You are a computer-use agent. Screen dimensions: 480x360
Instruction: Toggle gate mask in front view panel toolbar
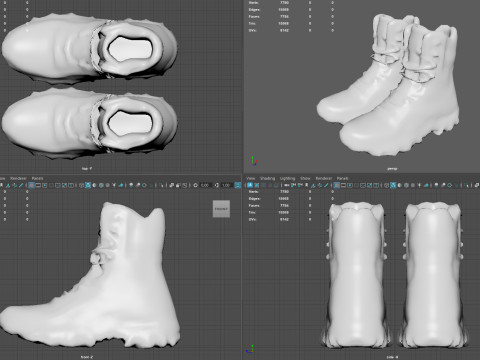point(51,185)
